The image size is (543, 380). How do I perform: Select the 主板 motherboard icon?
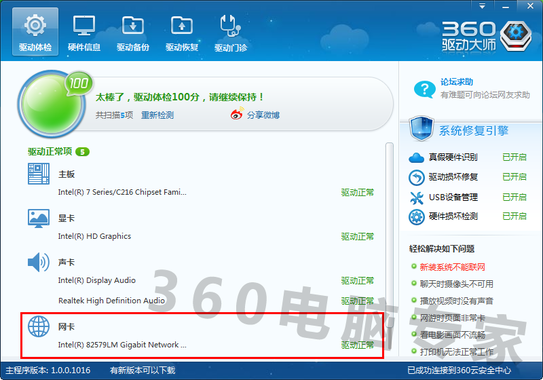(38, 174)
